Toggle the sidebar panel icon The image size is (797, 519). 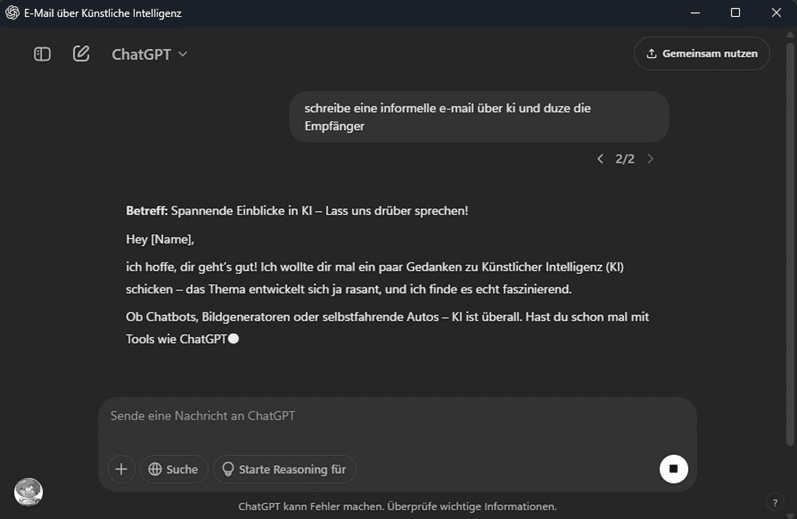point(42,54)
